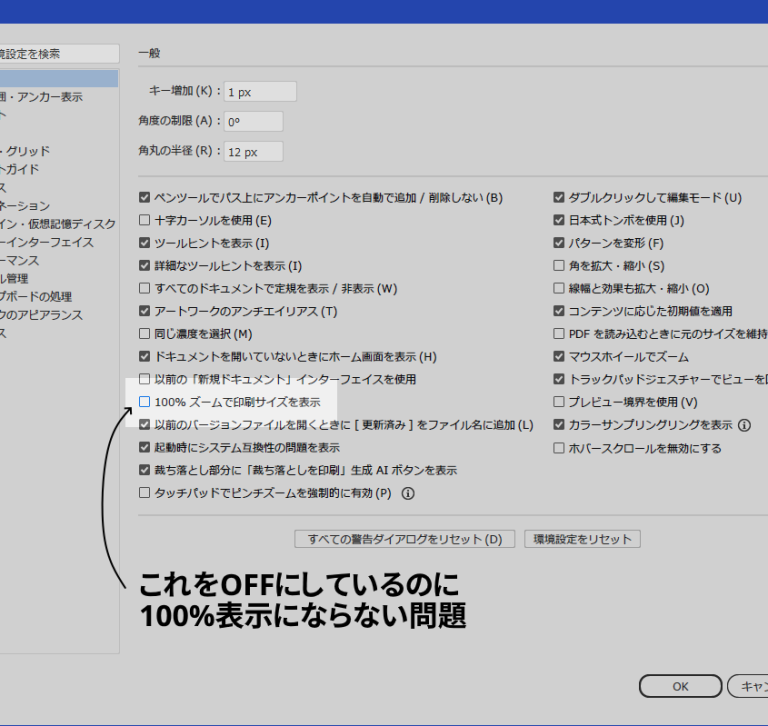
Task: Select パフォーマンス sidebar category
Action: click(20, 260)
